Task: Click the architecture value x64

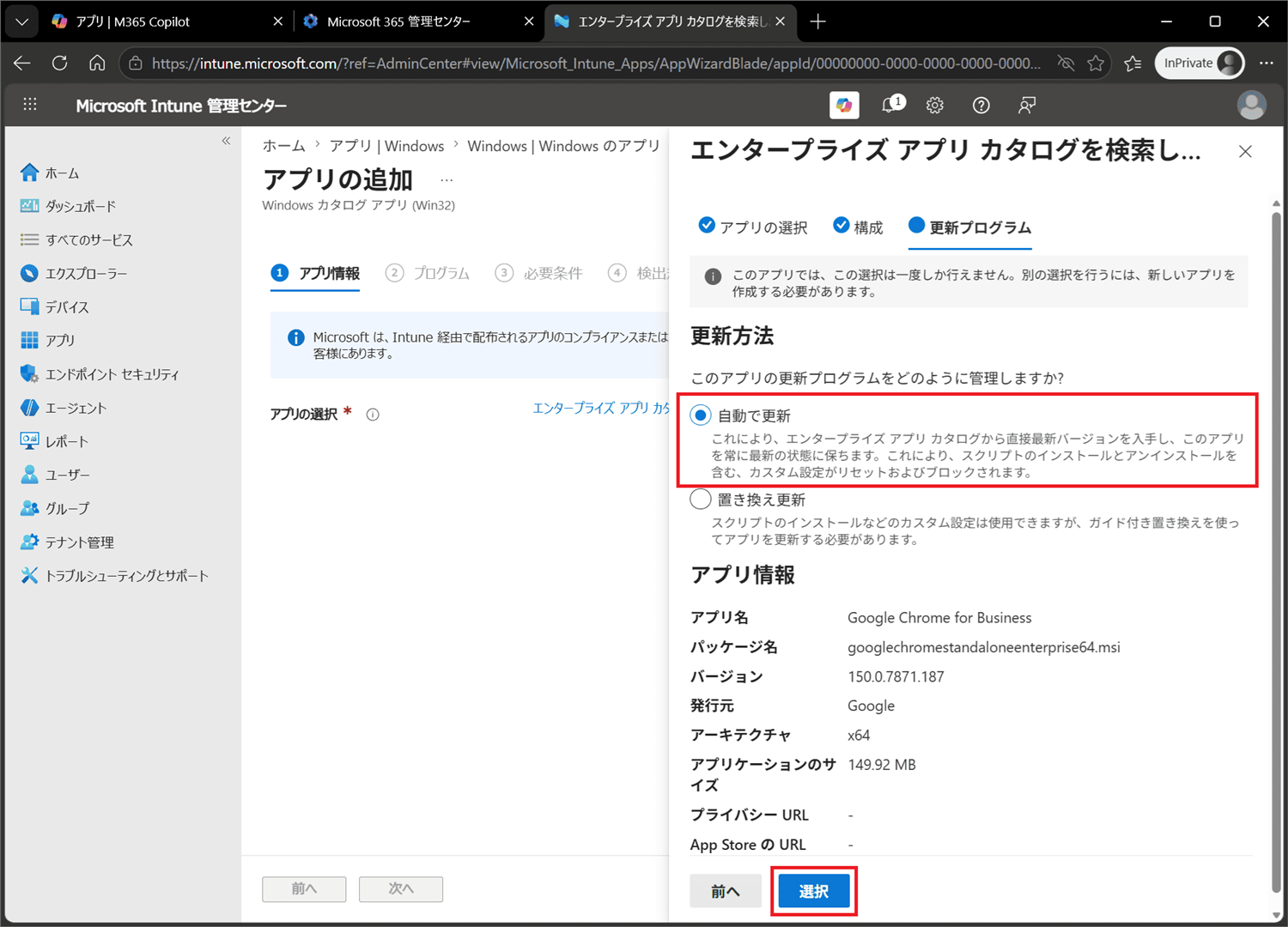Action: pyautogui.click(x=859, y=736)
